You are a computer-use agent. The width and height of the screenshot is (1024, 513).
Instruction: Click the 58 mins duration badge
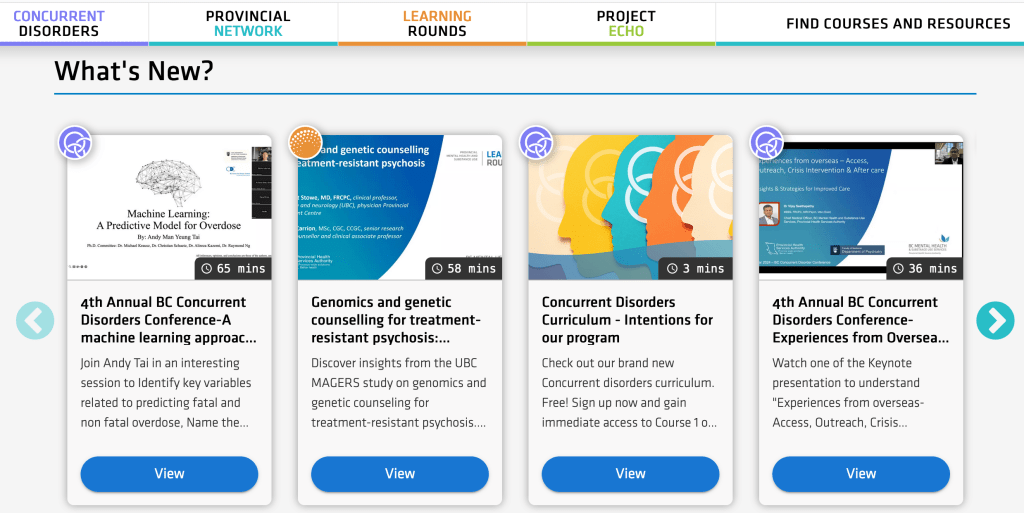(x=464, y=268)
